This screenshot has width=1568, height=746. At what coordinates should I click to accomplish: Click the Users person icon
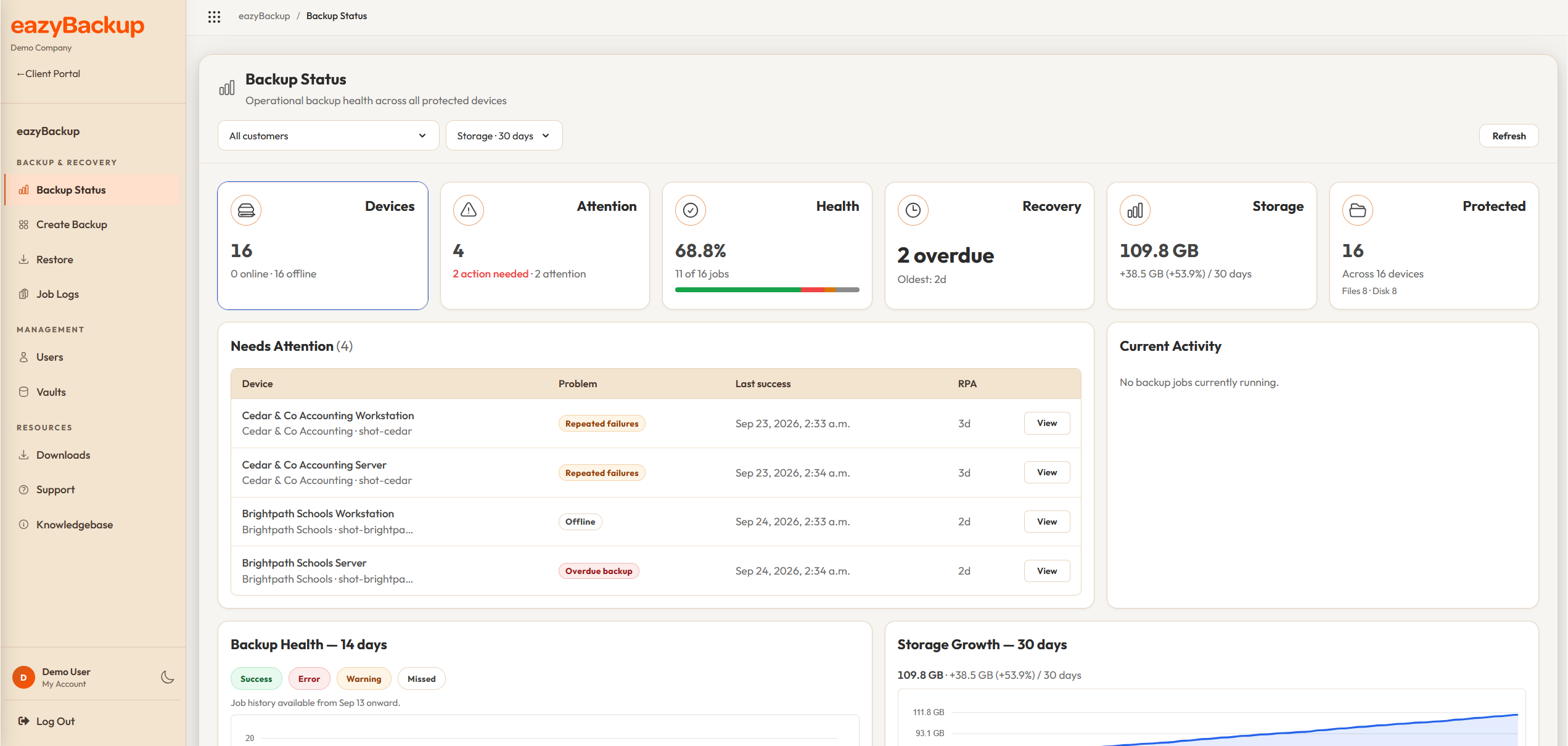pyautogui.click(x=24, y=357)
